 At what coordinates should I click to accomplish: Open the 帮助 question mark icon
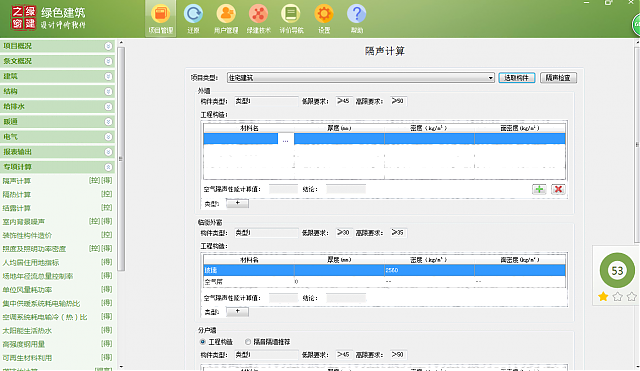(356, 19)
